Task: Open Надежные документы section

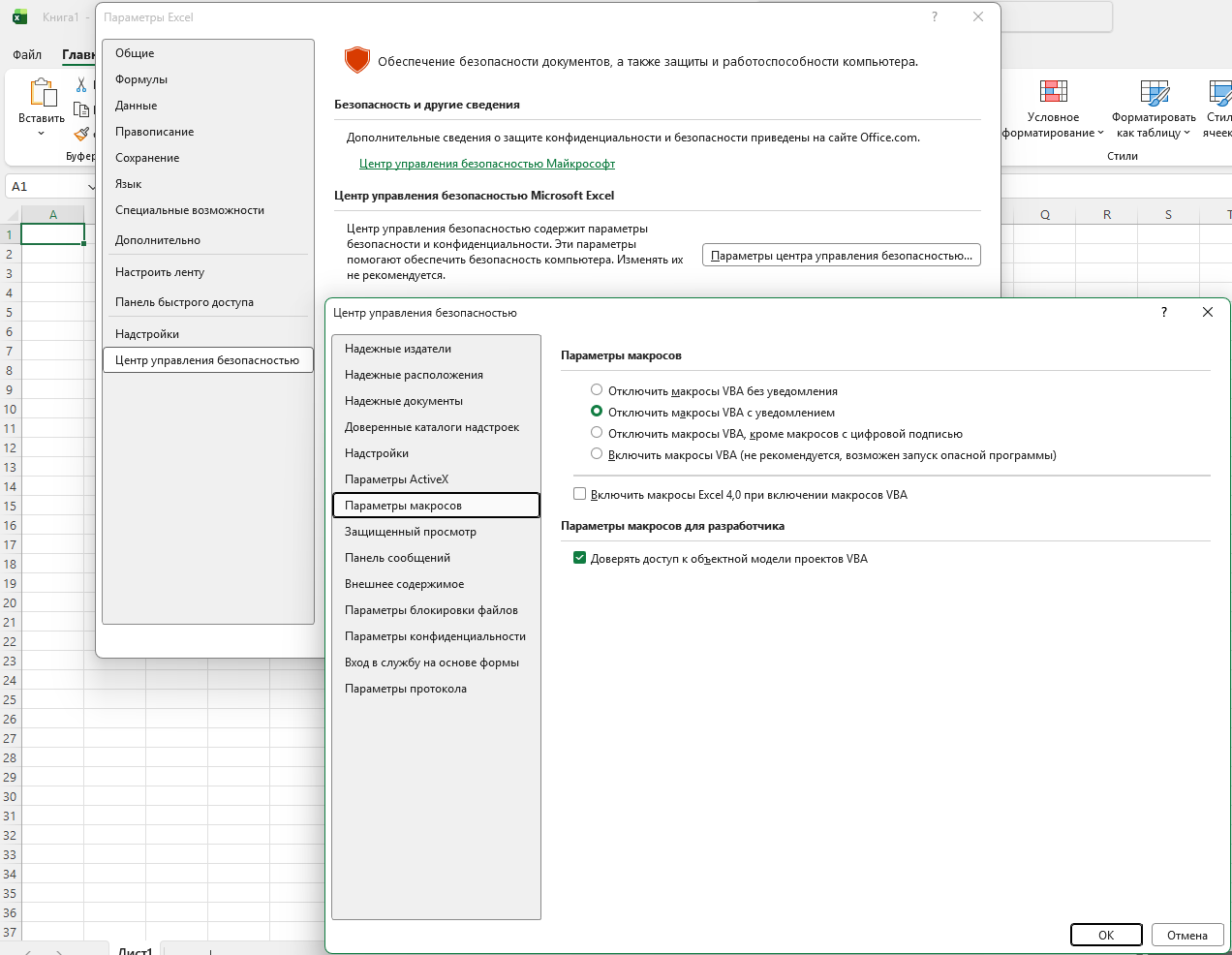Action: pyautogui.click(x=436, y=401)
